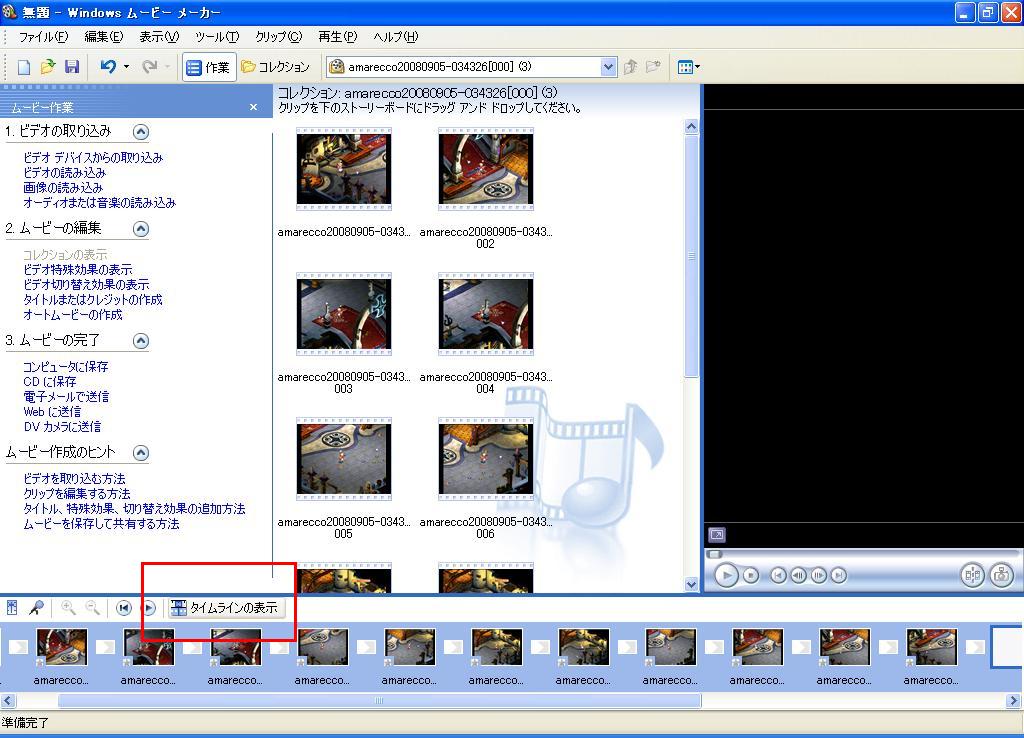Click タイトルまたはクレジットの作成 link

pos(93,299)
